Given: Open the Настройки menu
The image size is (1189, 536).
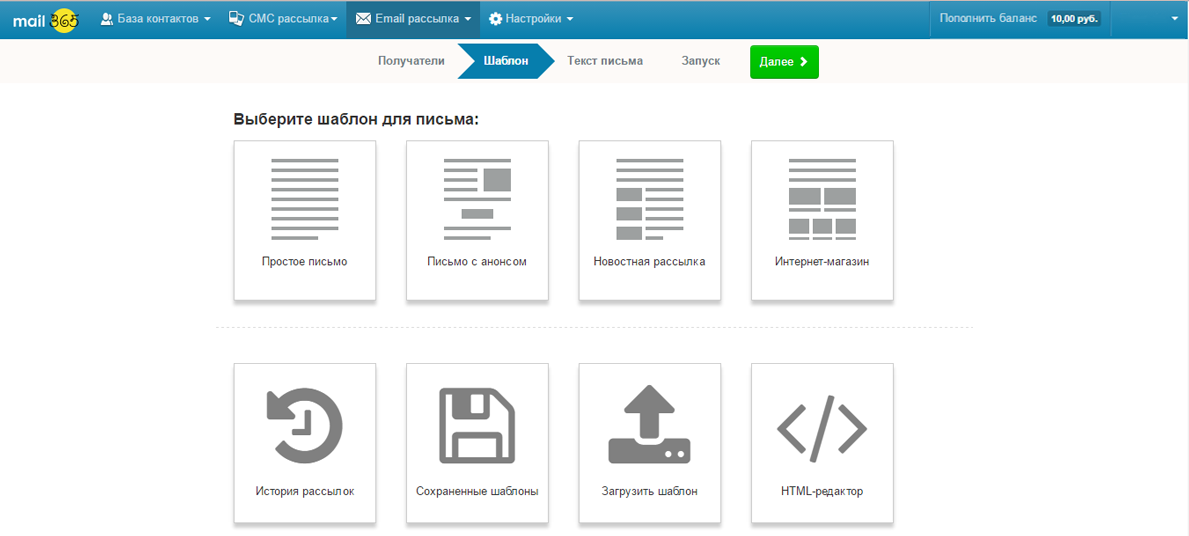Looking at the screenshot, I should [x=531, y=19].
